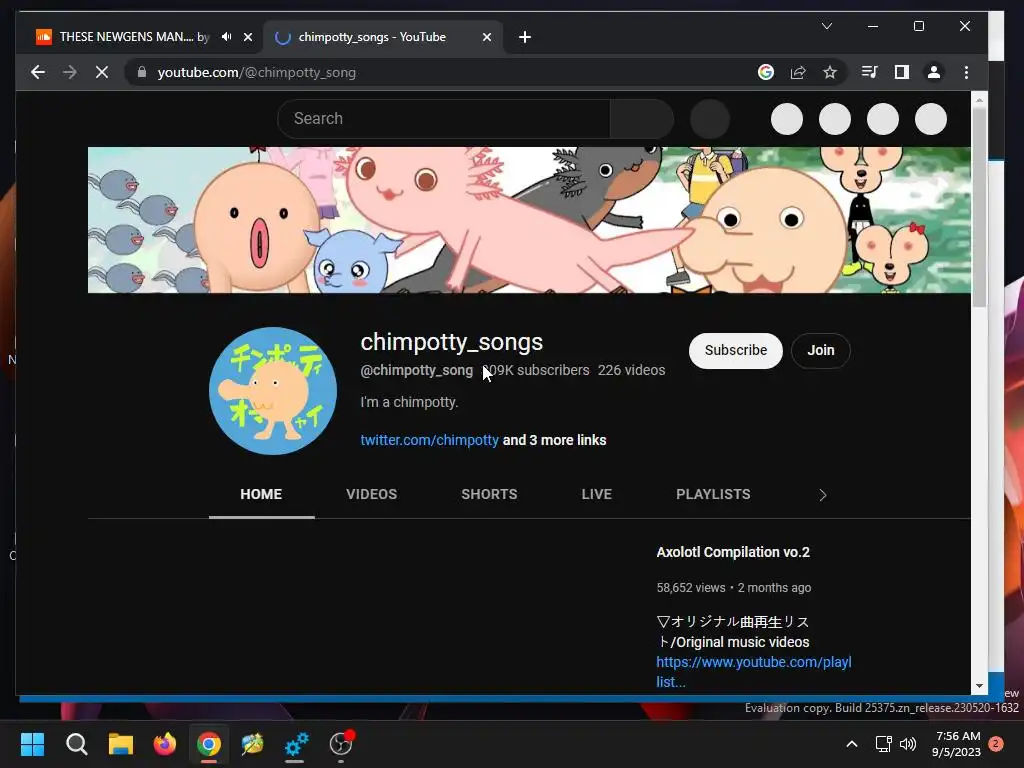1024x768 pixels.
Task: Go back using the browser back arrow
Action: coord(38,72)
